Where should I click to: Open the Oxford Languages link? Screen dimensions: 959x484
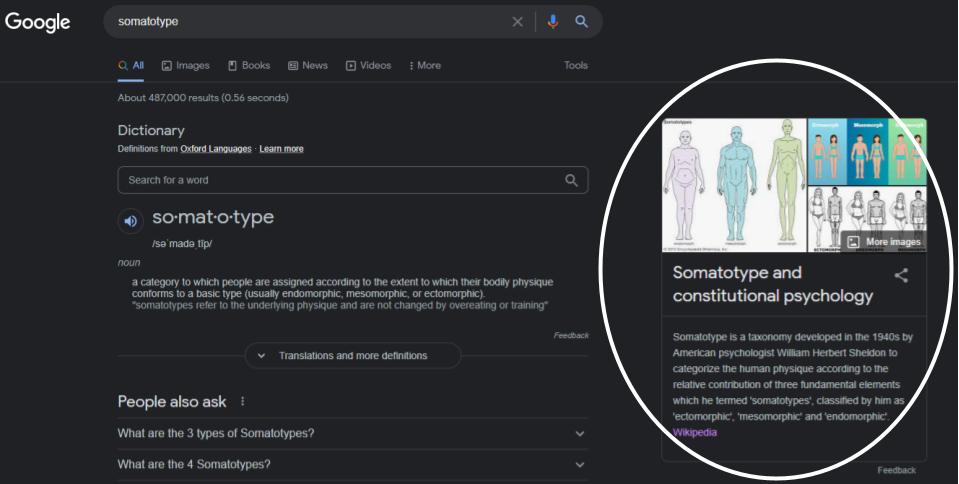(216, 149)
